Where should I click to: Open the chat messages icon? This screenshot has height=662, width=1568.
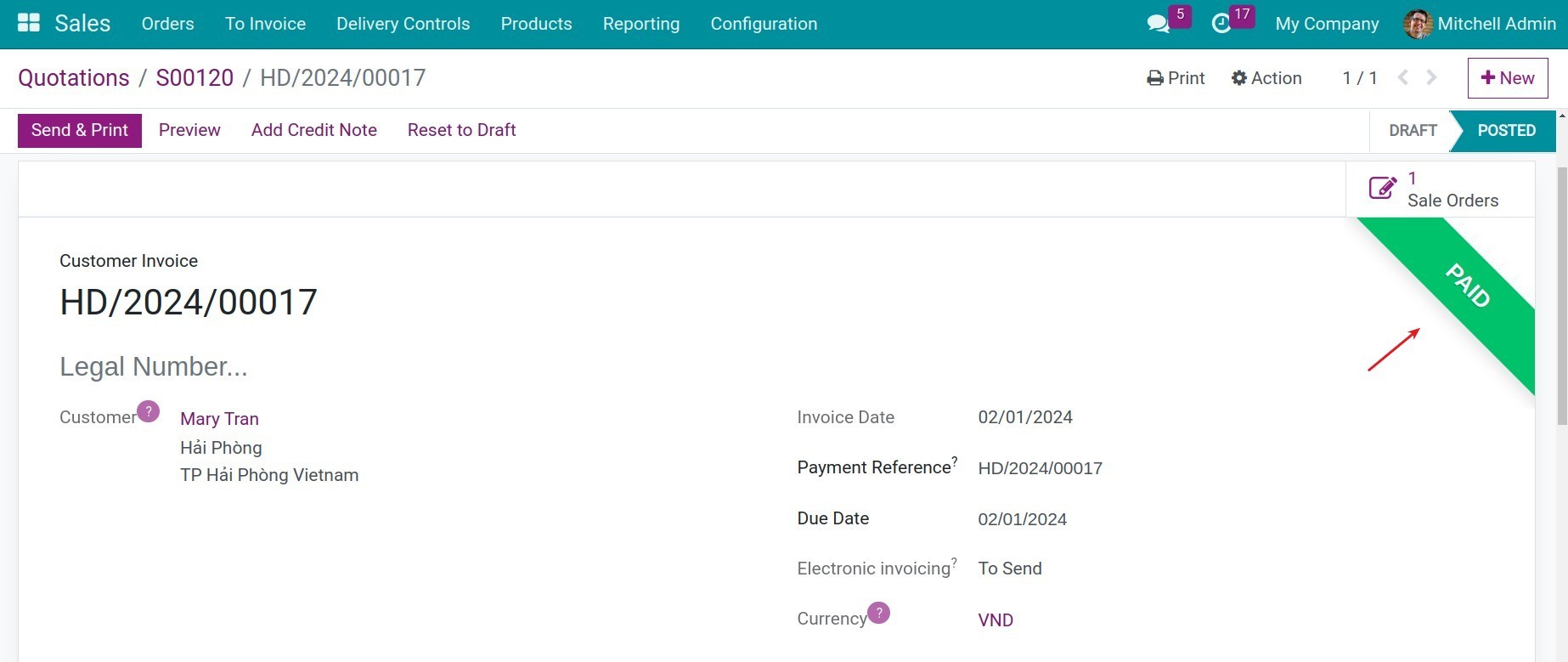1158,24
